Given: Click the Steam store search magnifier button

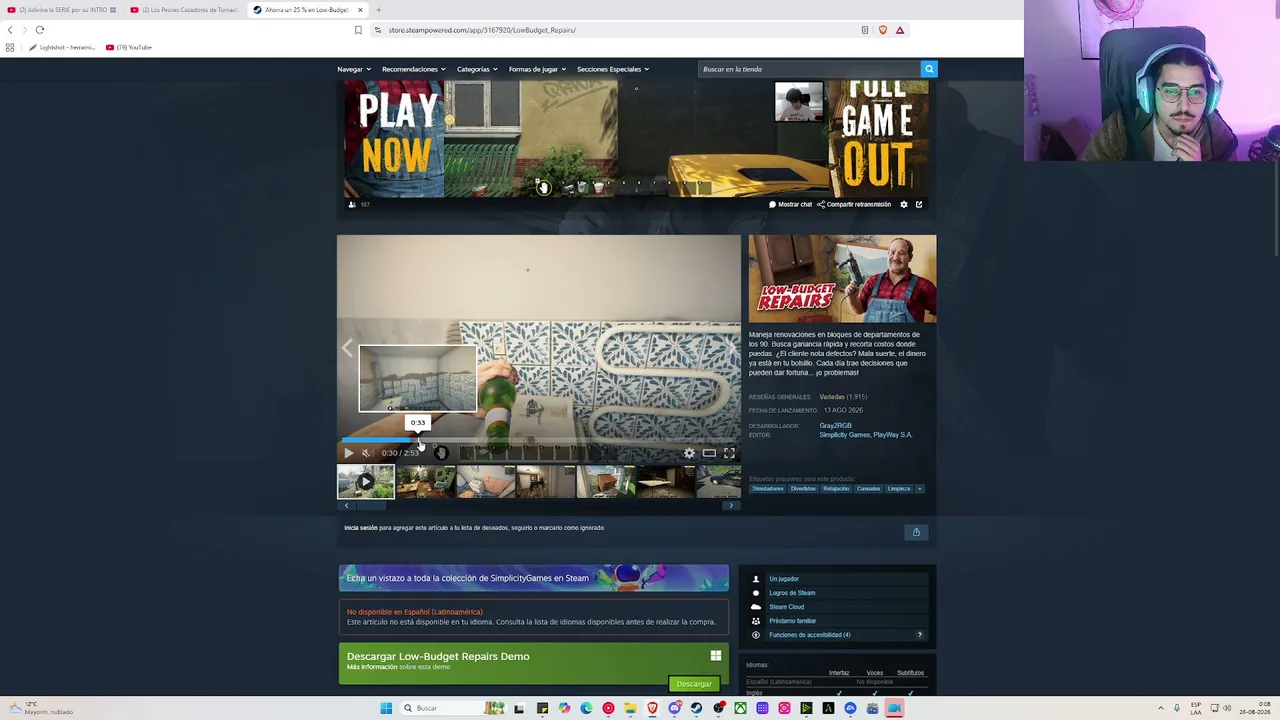Looking at the screenshot, I should coord(929,69).
